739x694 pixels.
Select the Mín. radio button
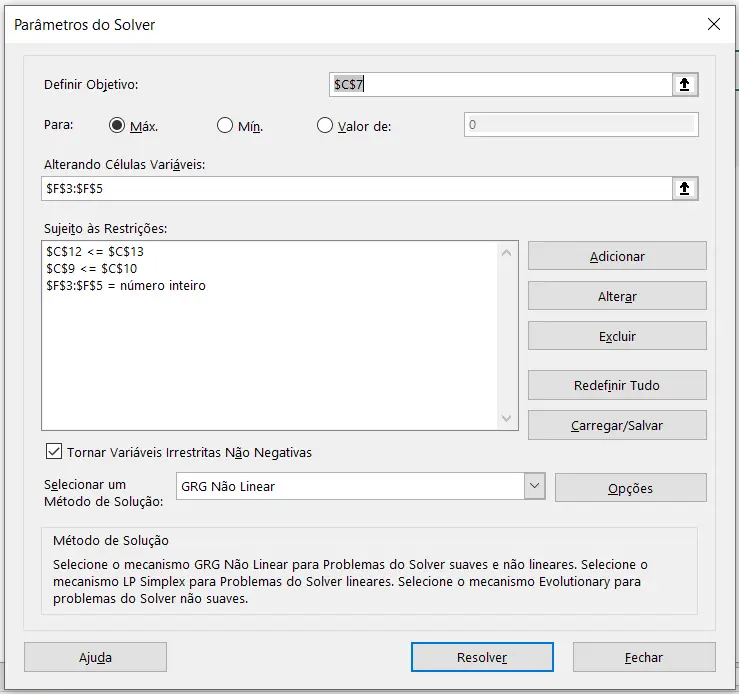225,126
